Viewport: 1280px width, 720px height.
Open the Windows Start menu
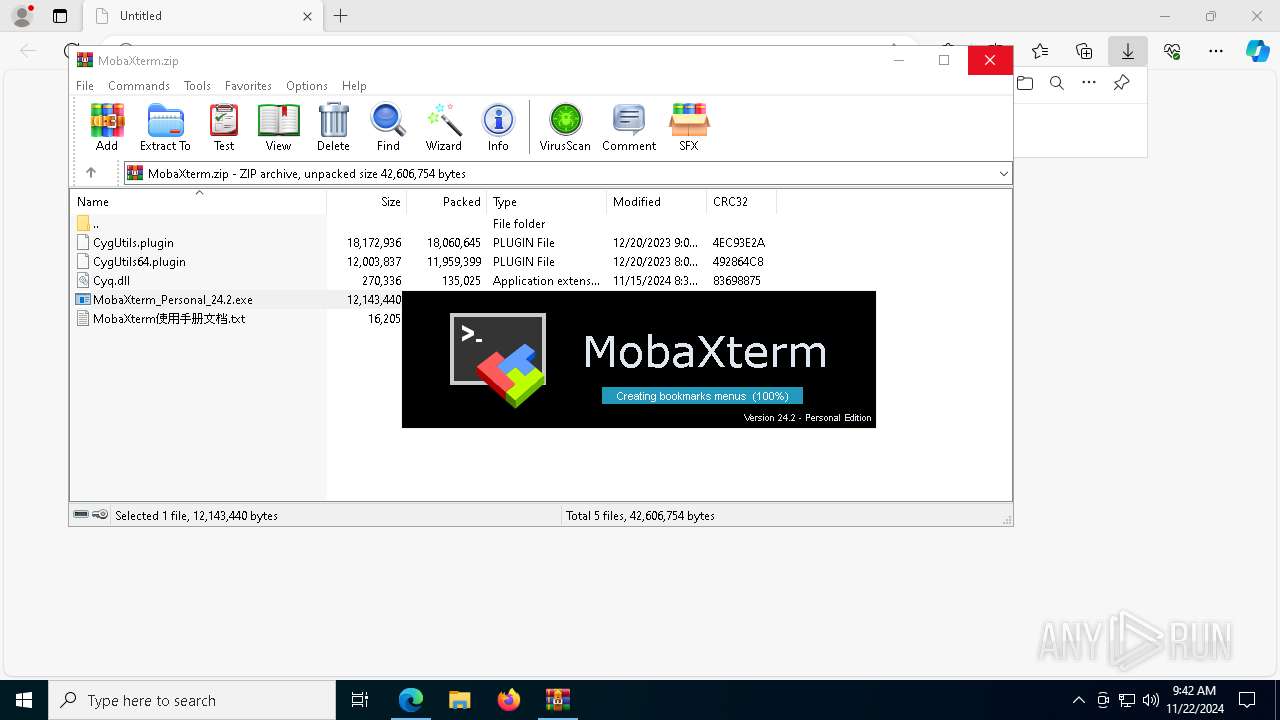[x=24, y=700]
